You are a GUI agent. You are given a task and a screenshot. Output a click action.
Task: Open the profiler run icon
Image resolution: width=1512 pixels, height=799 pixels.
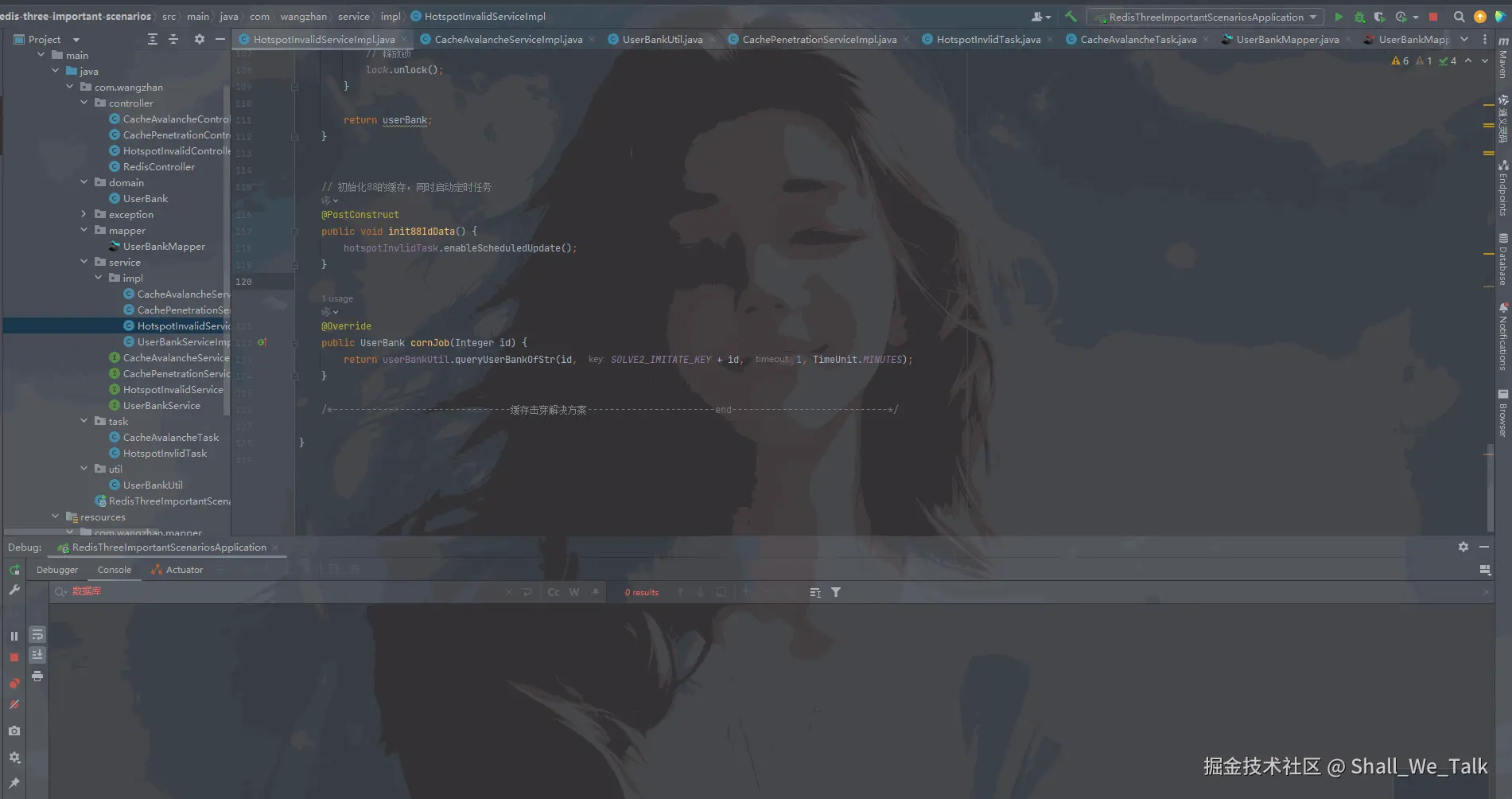pyautogui.click(x=1401, y=17)
